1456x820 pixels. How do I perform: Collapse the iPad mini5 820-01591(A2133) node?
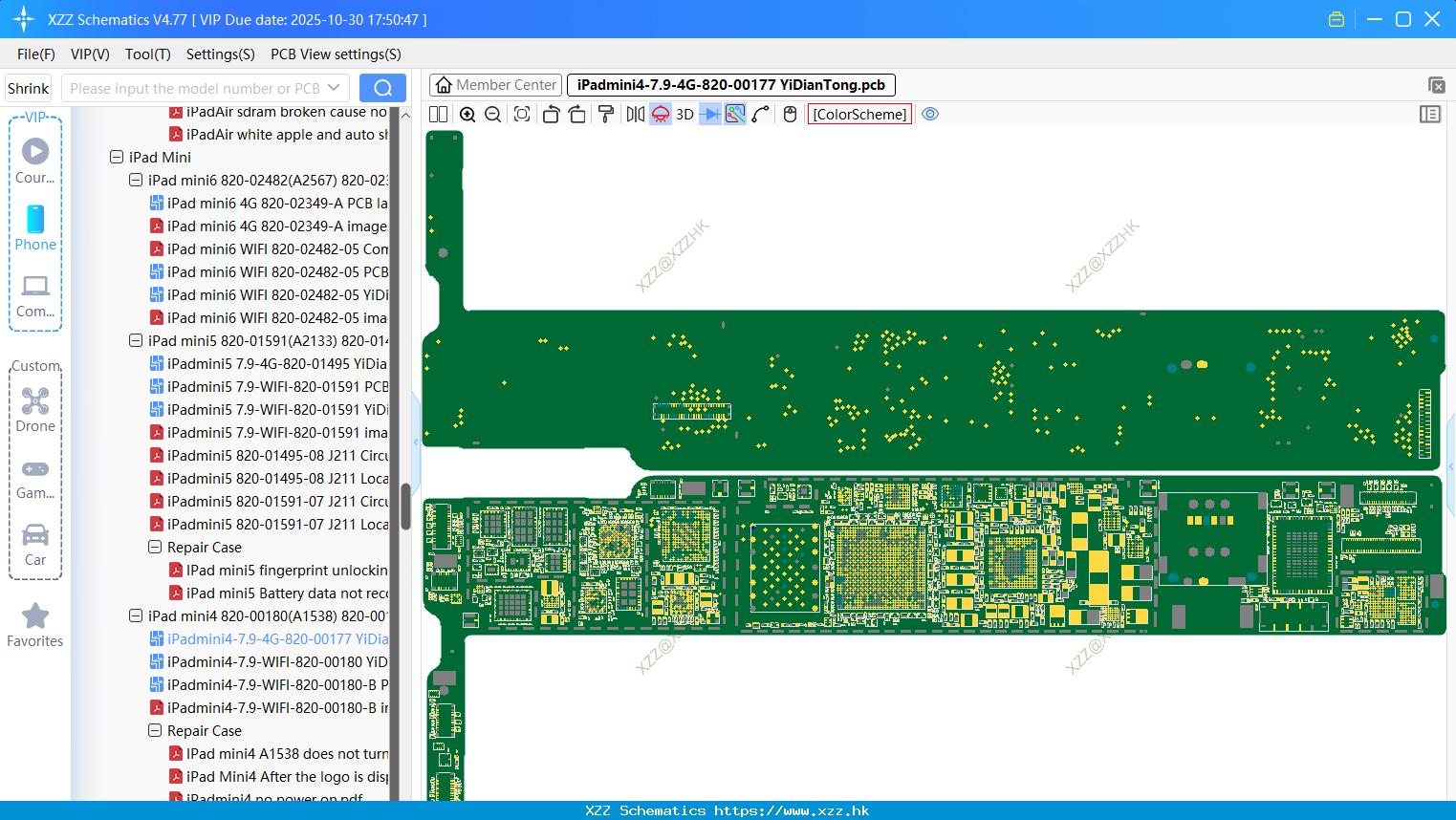pos(136,340)
